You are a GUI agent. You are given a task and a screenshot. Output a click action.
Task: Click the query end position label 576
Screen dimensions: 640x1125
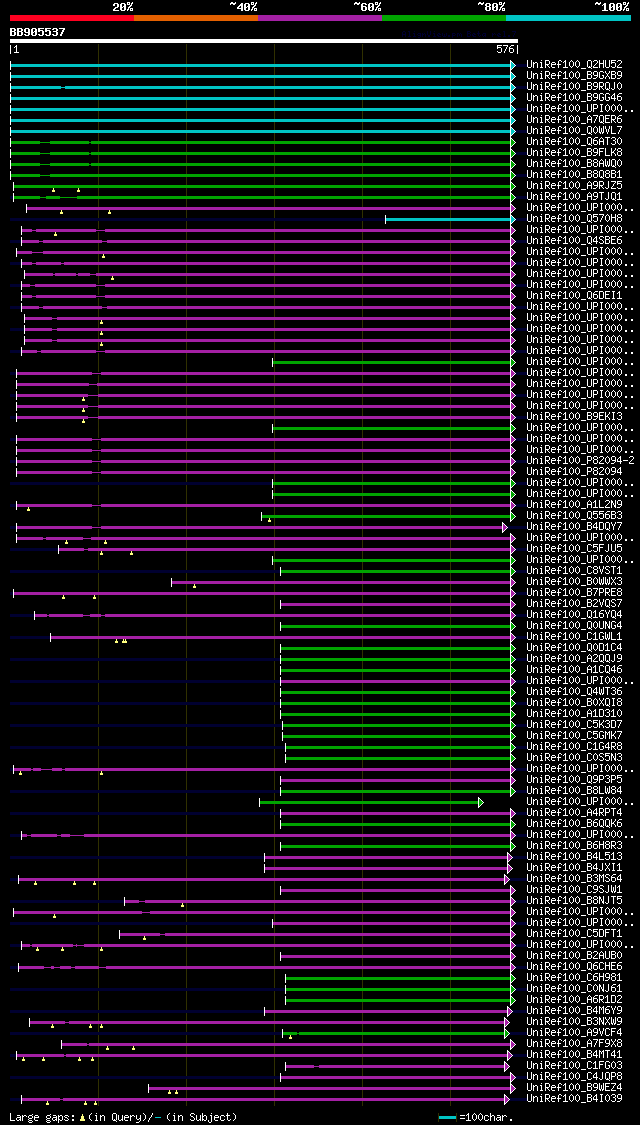(x=505, y=50)
